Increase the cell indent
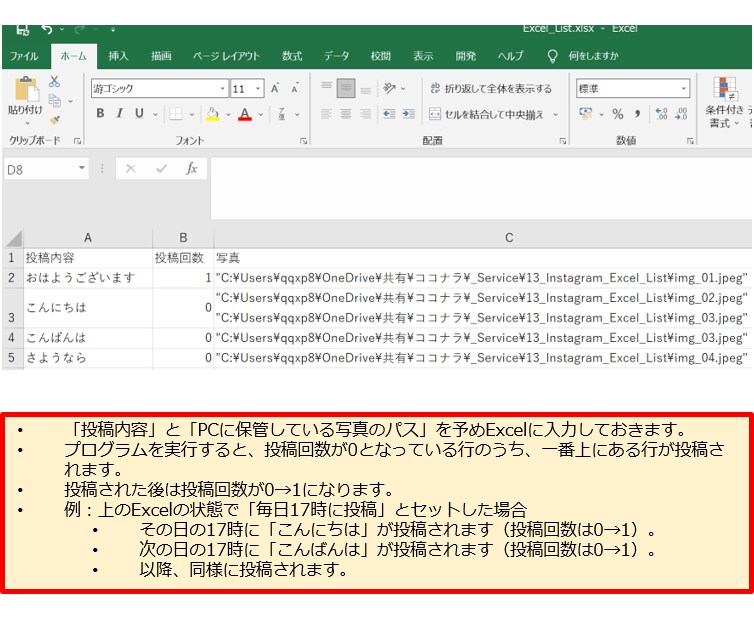Viewport: 754px width, 625px height. [x=409, y=114]
